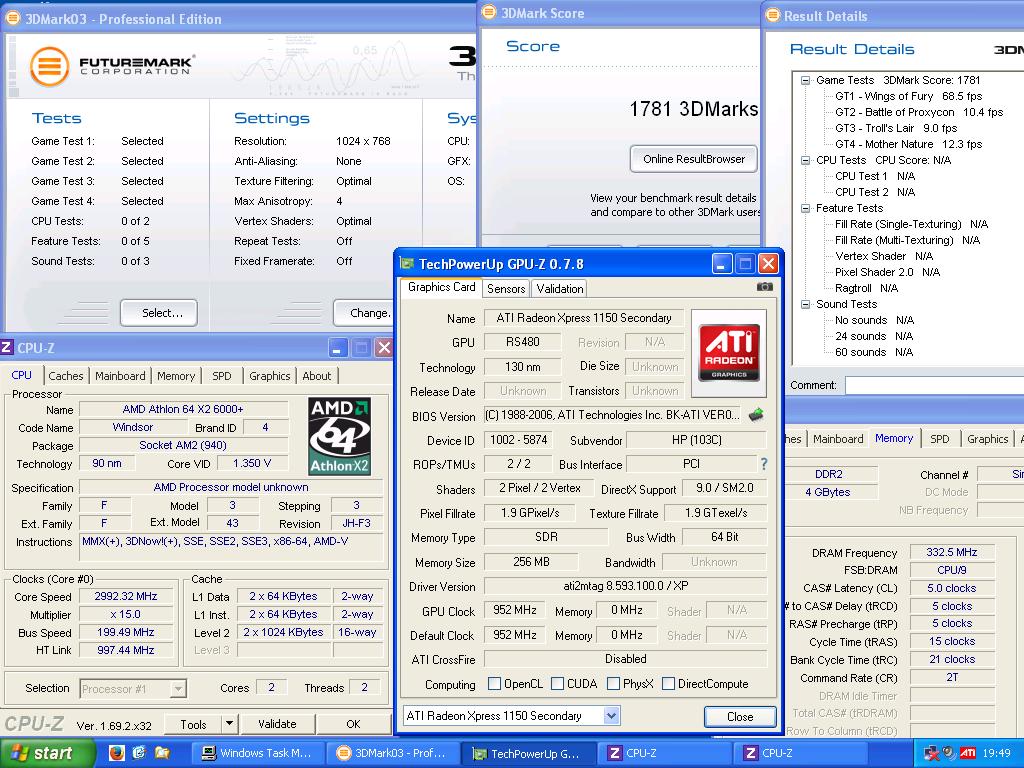Viewport: 1024px width, 768px height.
Task: Click the GPU Name field in GPU-Z
Action: [583, 318]
